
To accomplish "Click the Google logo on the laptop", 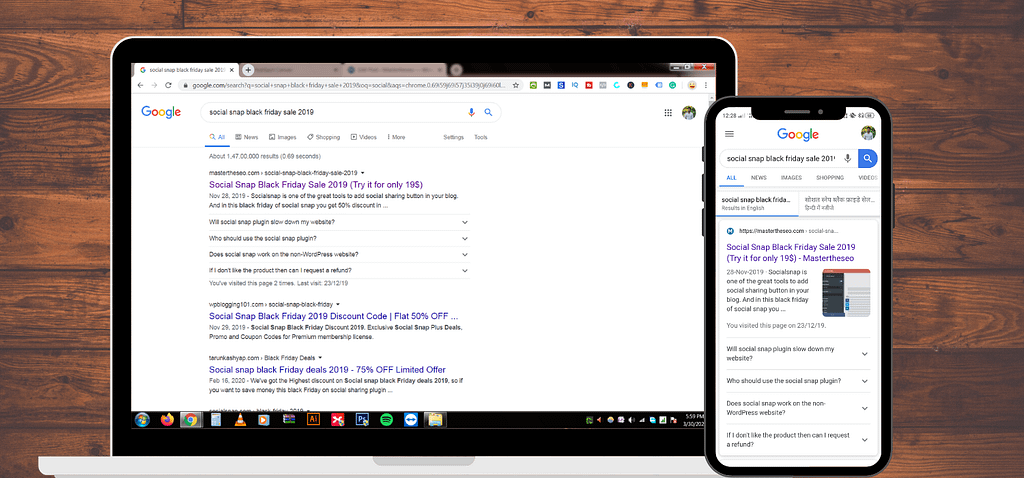I will 161,112.
